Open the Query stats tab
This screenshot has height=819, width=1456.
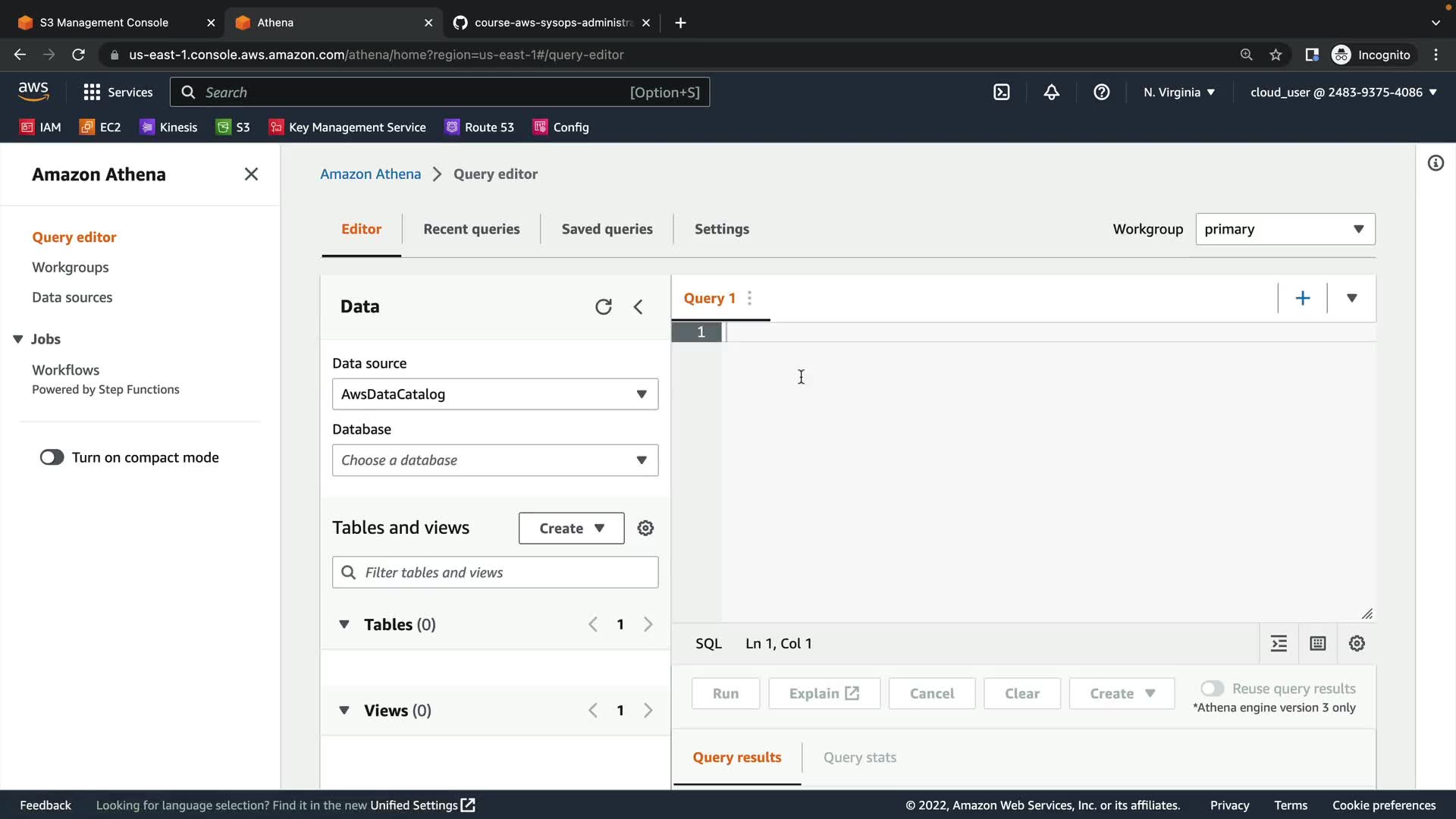[x=859, y=757]
